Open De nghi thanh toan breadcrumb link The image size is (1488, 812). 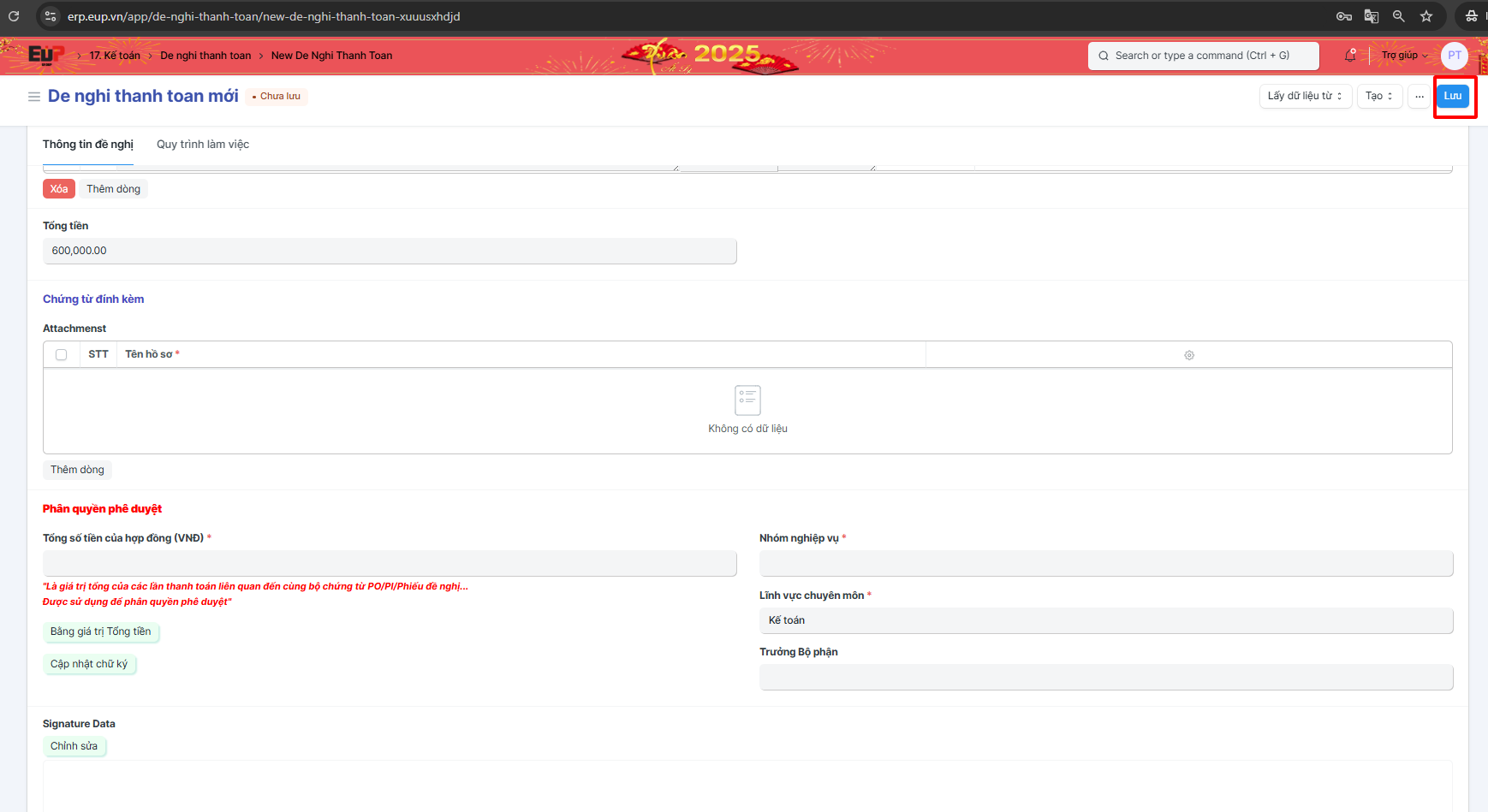click(x=205, y=56)
